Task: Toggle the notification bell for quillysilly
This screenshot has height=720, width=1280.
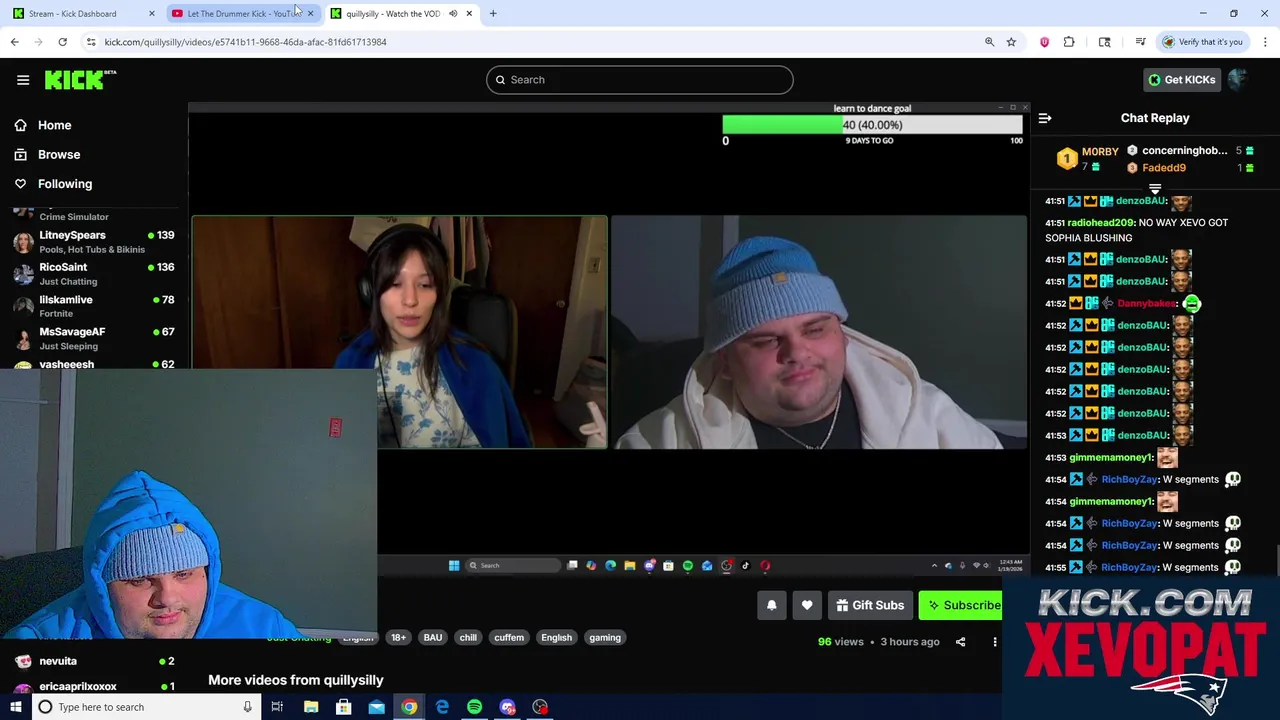Action: click(x=772, y=605)
